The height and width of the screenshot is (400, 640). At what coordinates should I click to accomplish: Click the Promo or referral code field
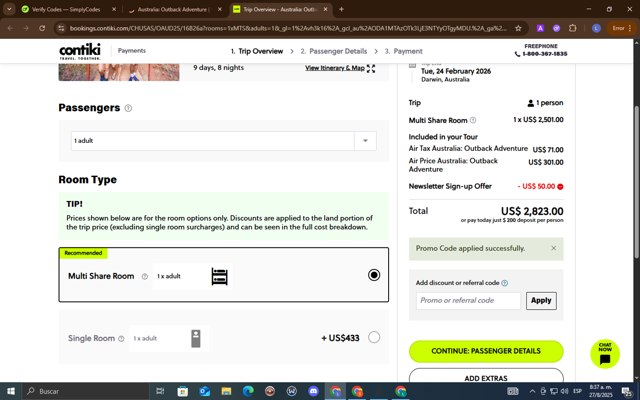coord(468,301)
